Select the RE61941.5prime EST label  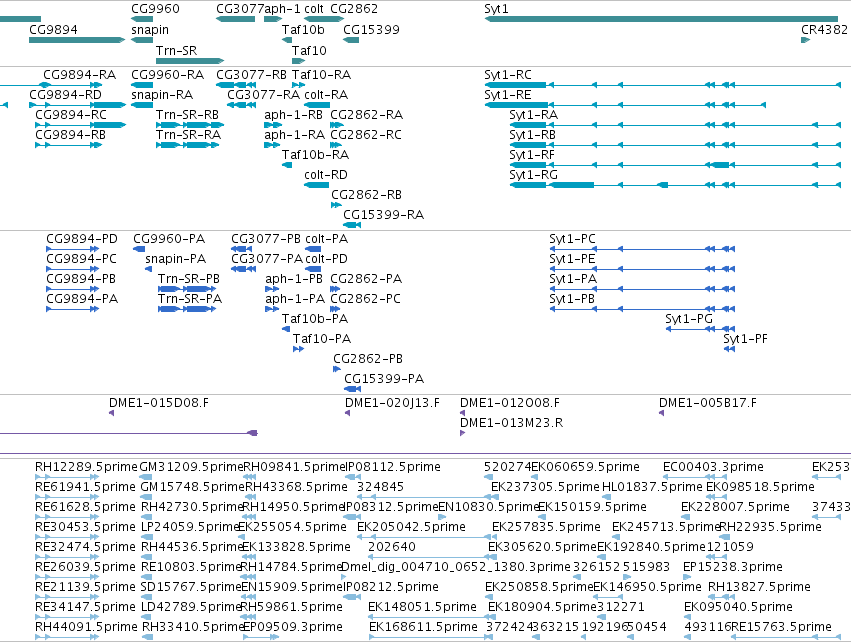[x=85, y=486]
